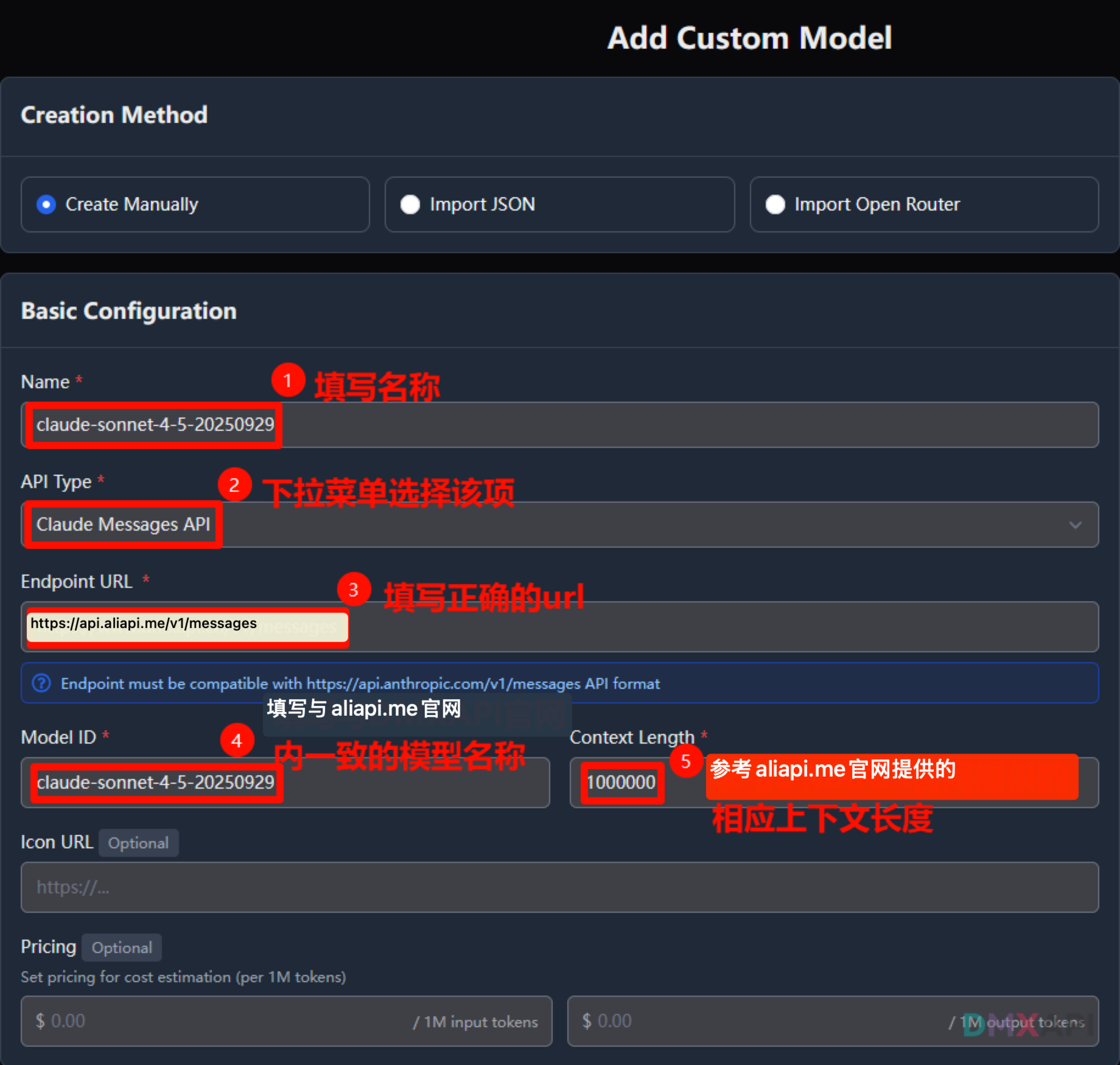The image size is (1120, 1065).
Task: Focus the Icon URL input field
Action: pos(560,887)
